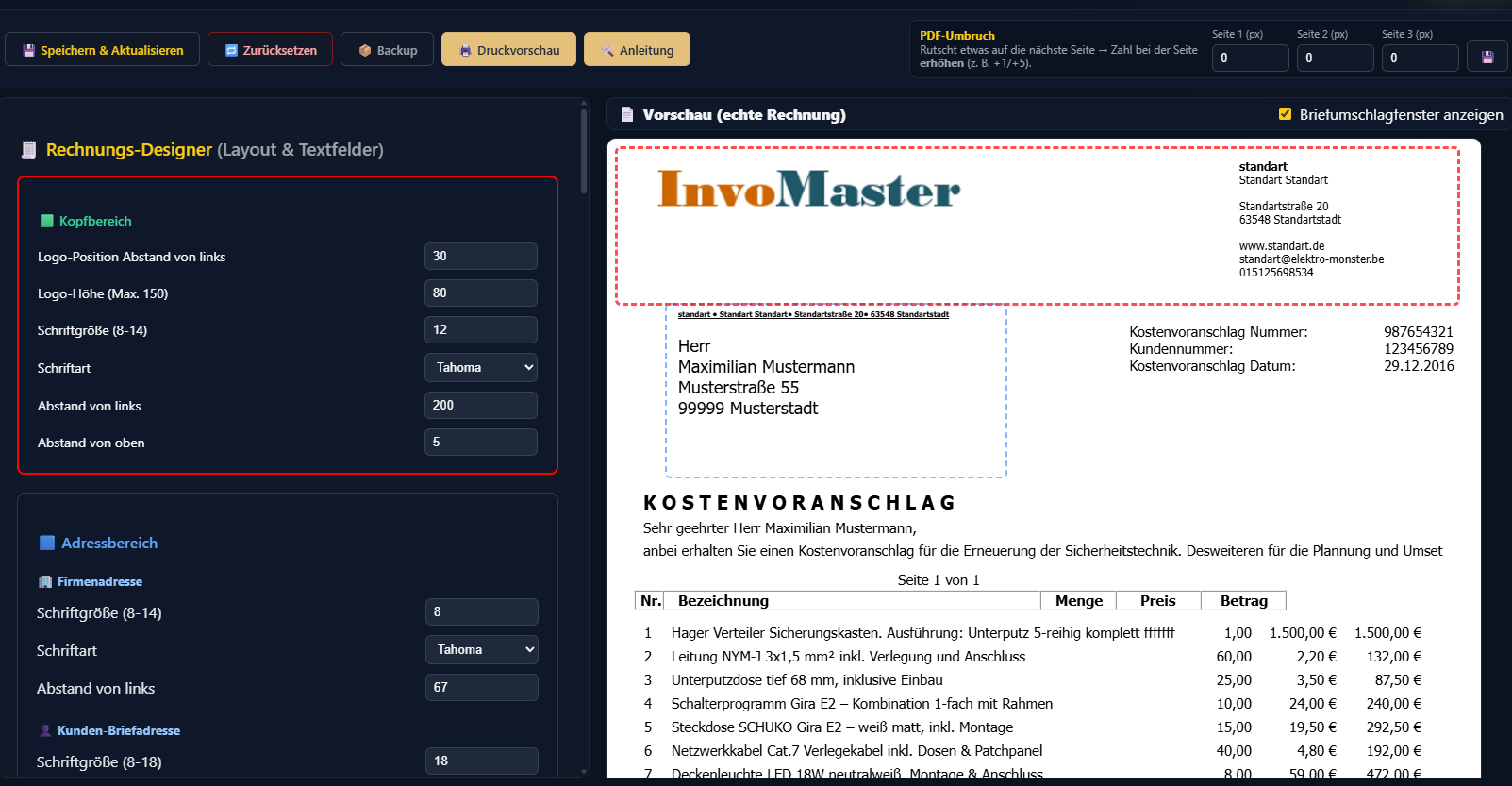Click Abstand von oben input field
The image size is (1512, 786).
481,442
